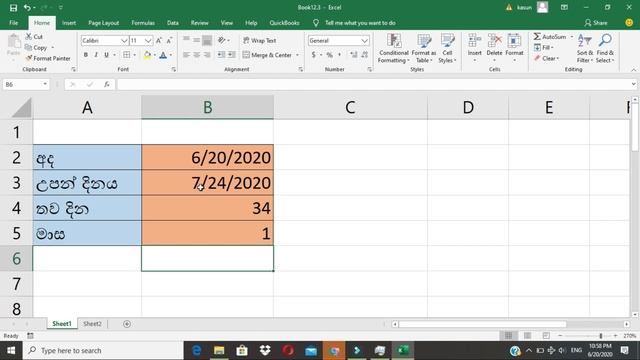
Task: Click Comma Style icon
Action: pos(340,55)
